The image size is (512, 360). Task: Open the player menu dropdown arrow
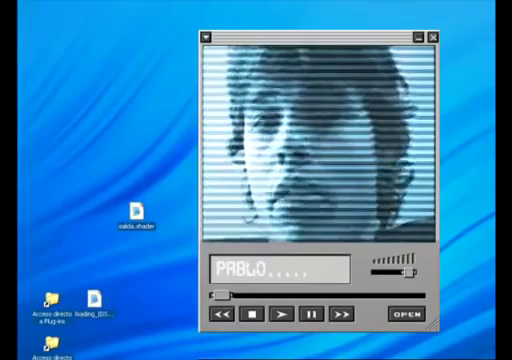pos(206,37)
